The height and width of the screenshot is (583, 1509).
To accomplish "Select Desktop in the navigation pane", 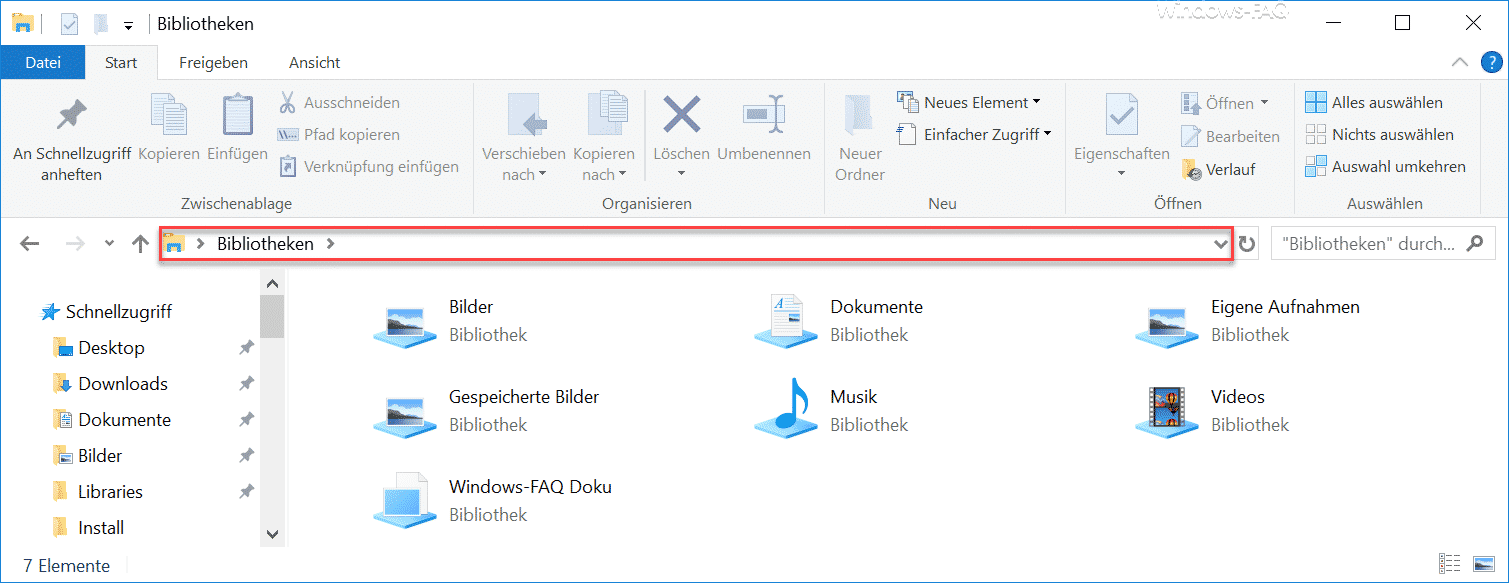I will point(98,348).
